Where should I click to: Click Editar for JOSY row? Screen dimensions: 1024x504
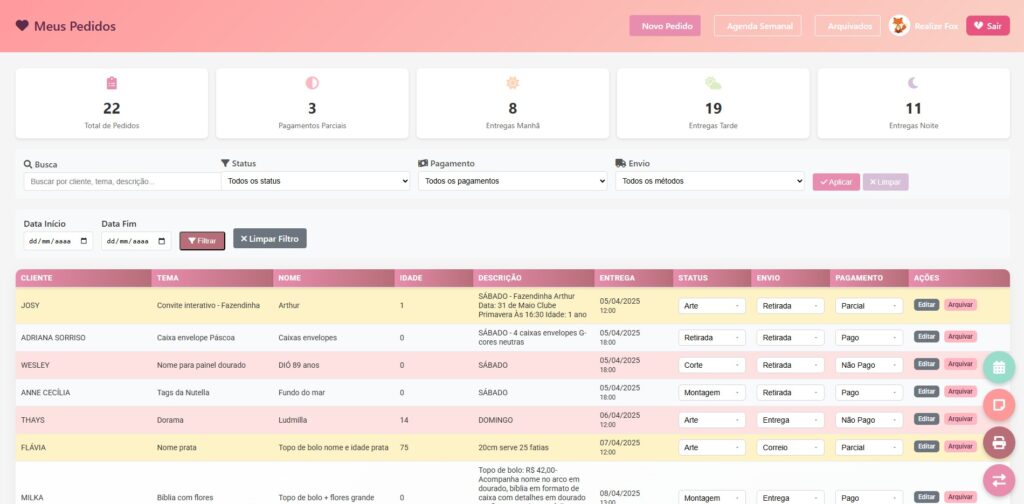(x=926, y=305)
